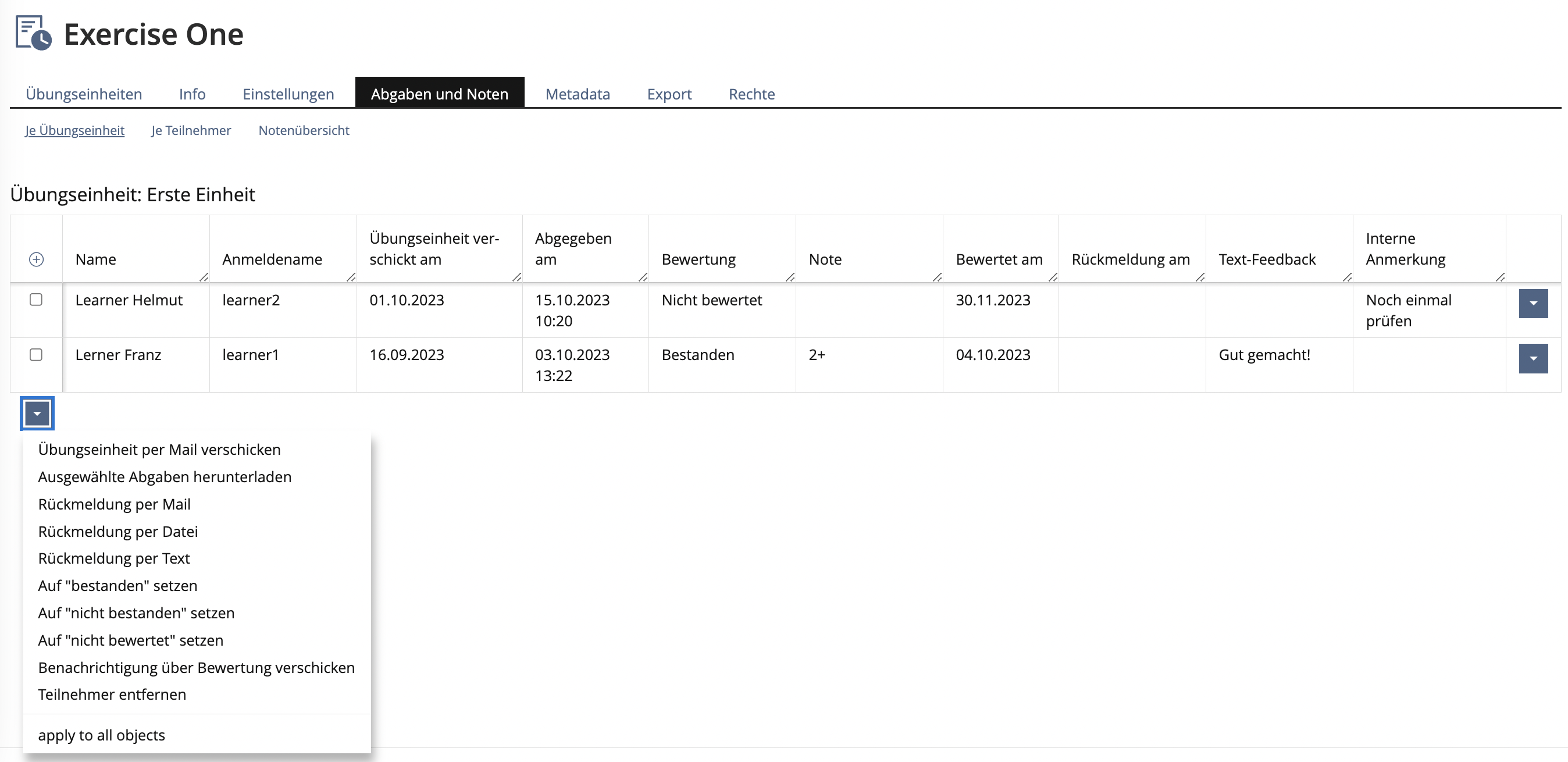
Task: Click resize handle of Interne Anmerkung column
Action: coord(1500,277)
